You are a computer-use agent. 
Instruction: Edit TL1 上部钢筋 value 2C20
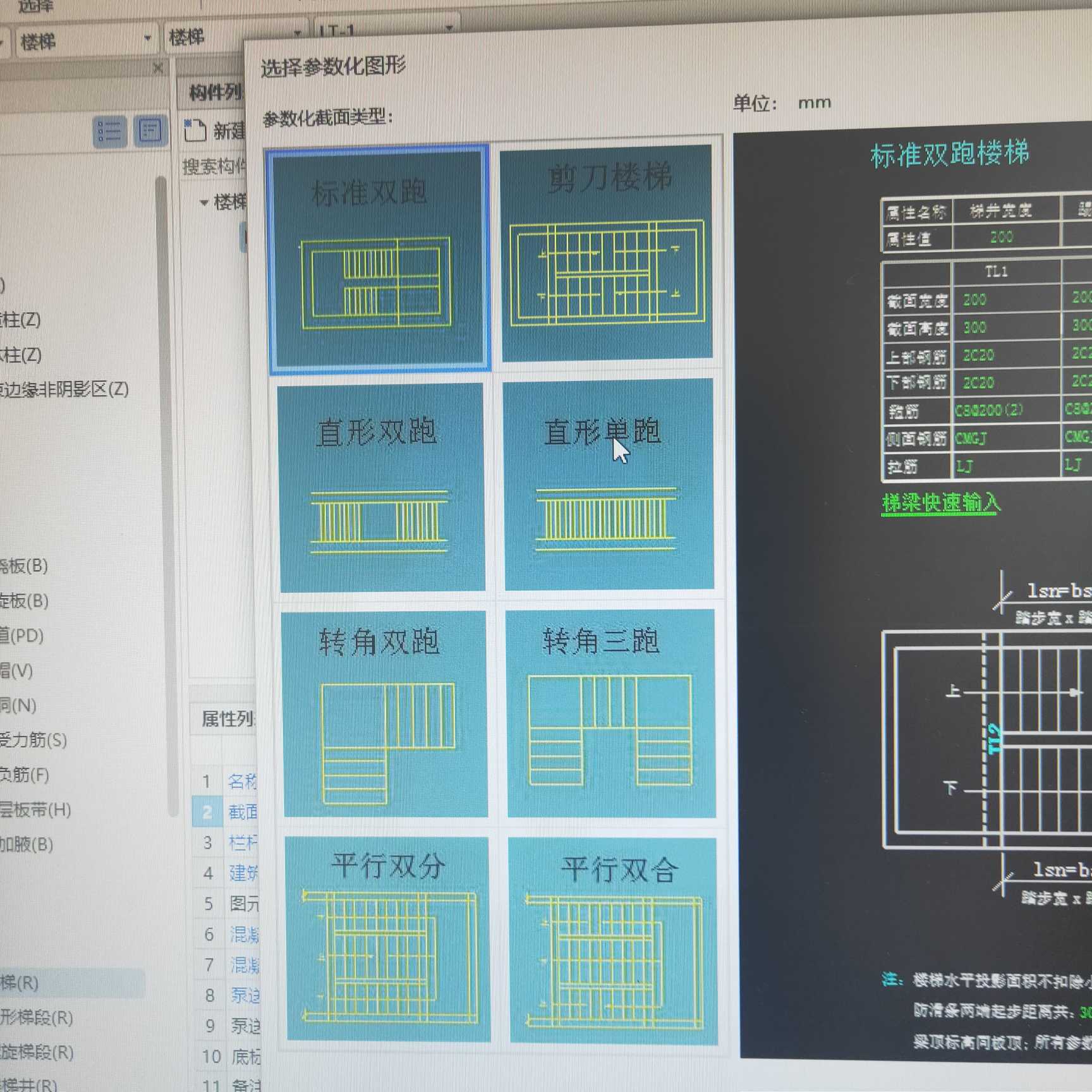click(x=978, y=355)
